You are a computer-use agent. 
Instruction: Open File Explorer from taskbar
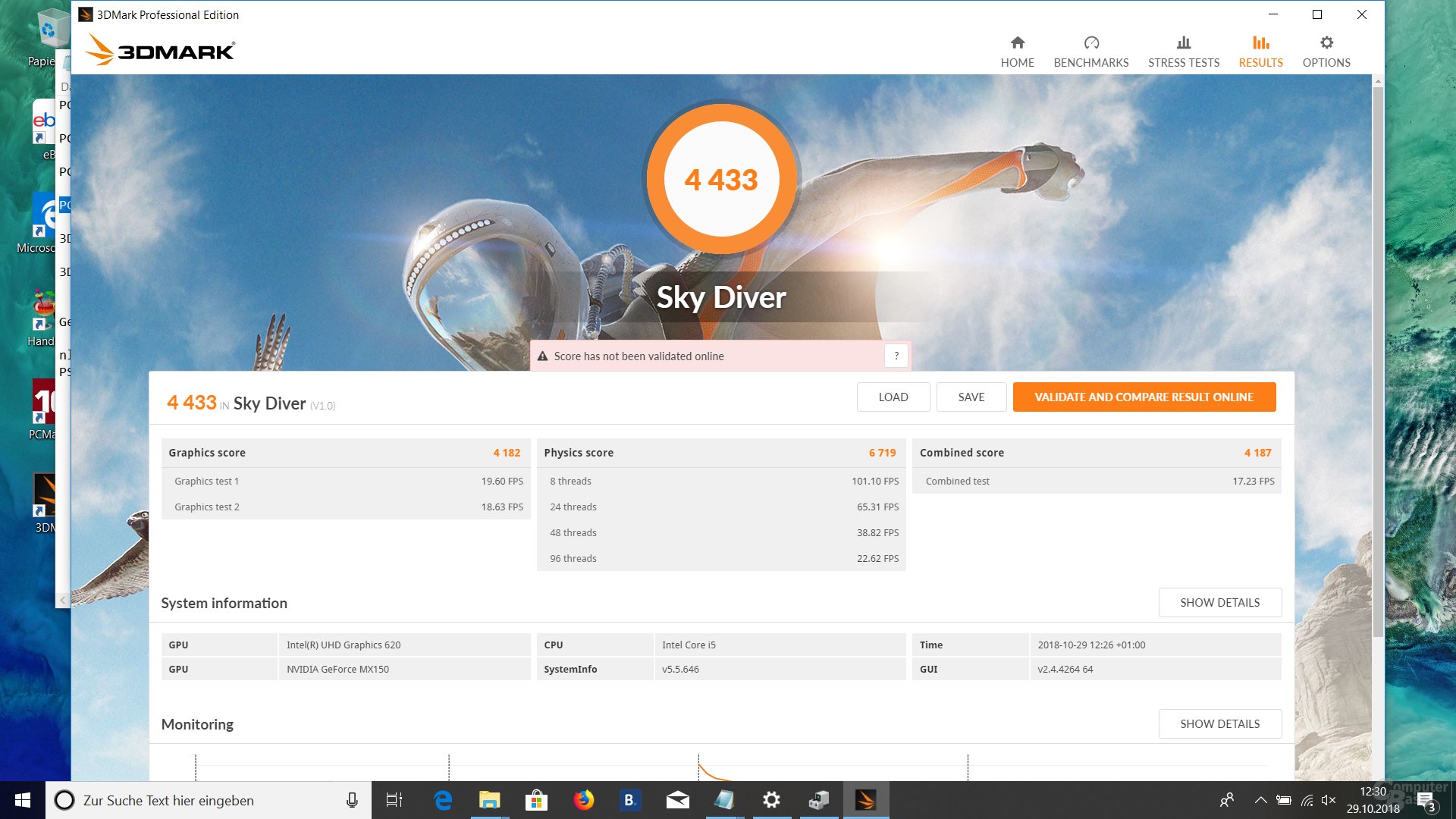pos(490,800)
